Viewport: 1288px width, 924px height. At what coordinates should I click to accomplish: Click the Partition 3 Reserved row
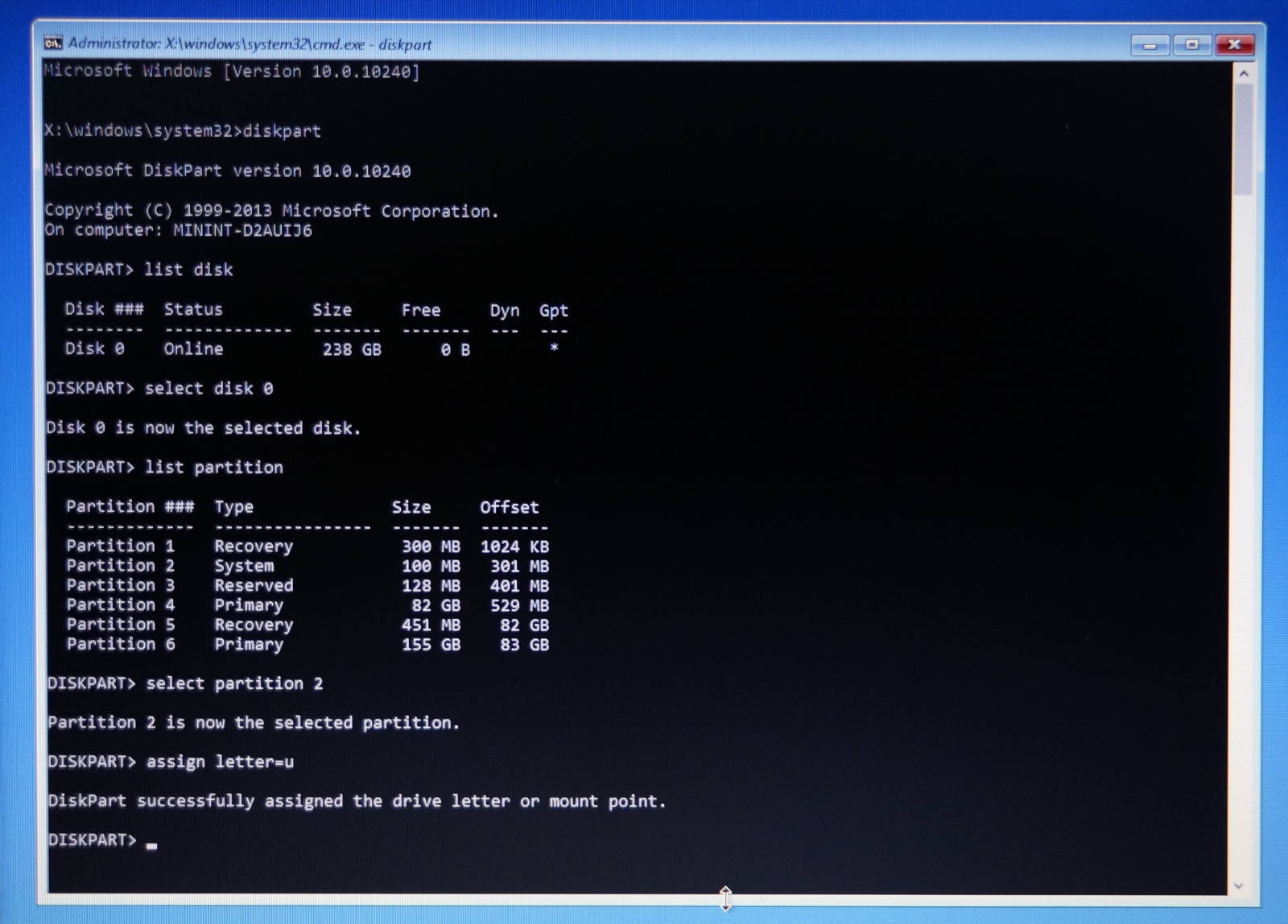pyautogui.click(x=306, y=586)
